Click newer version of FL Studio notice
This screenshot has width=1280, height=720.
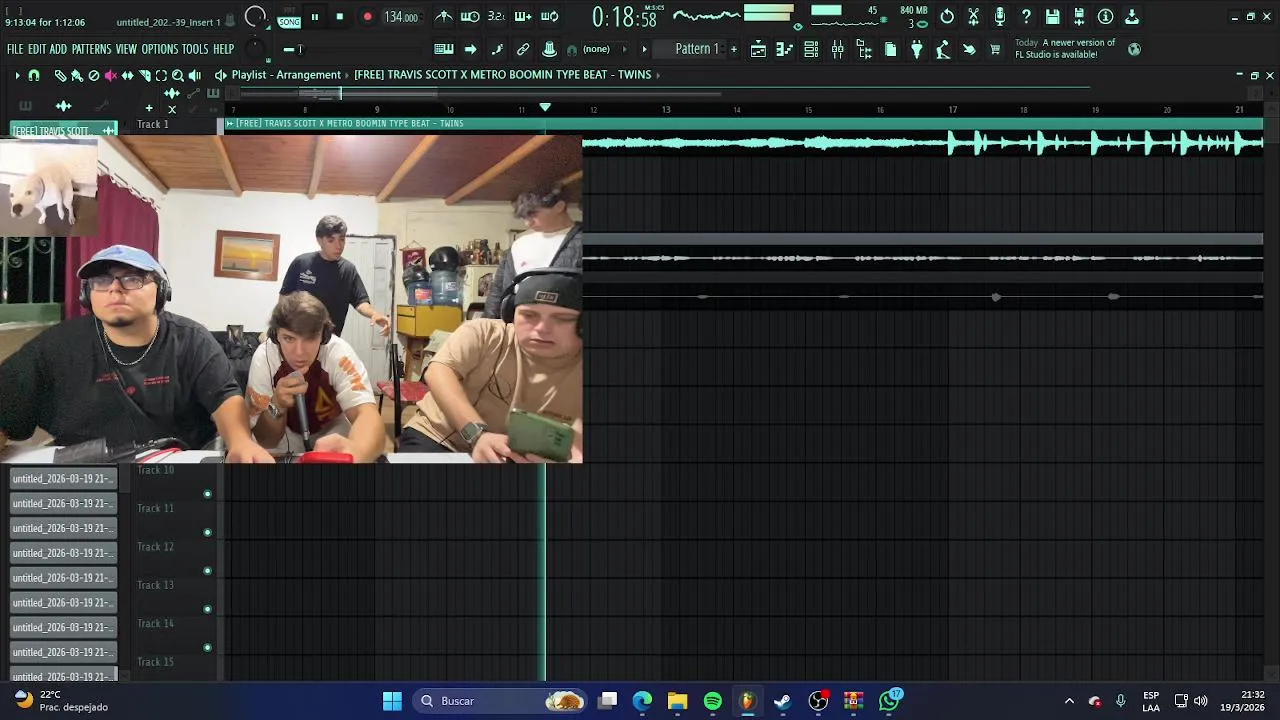coord(1065,48)
